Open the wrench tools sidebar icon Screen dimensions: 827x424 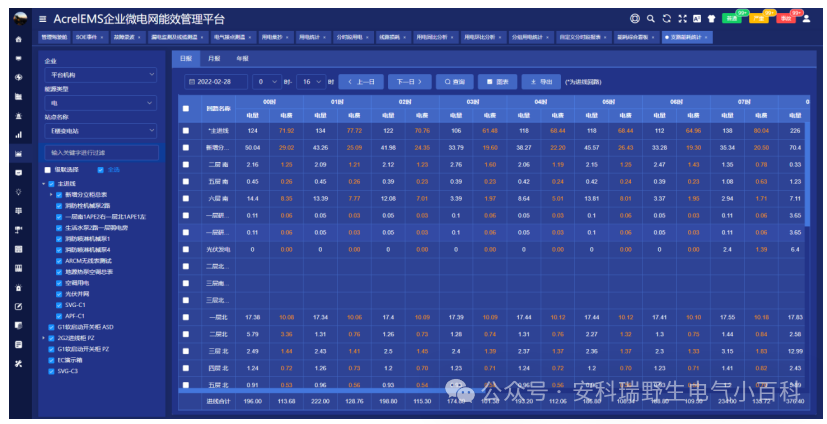click(18, 363)
